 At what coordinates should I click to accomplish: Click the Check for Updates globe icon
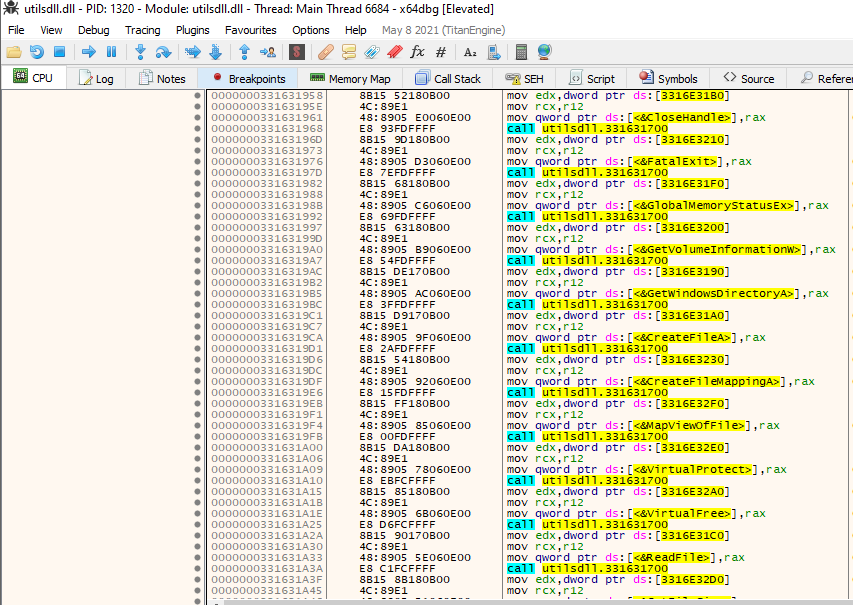(545, 52)
